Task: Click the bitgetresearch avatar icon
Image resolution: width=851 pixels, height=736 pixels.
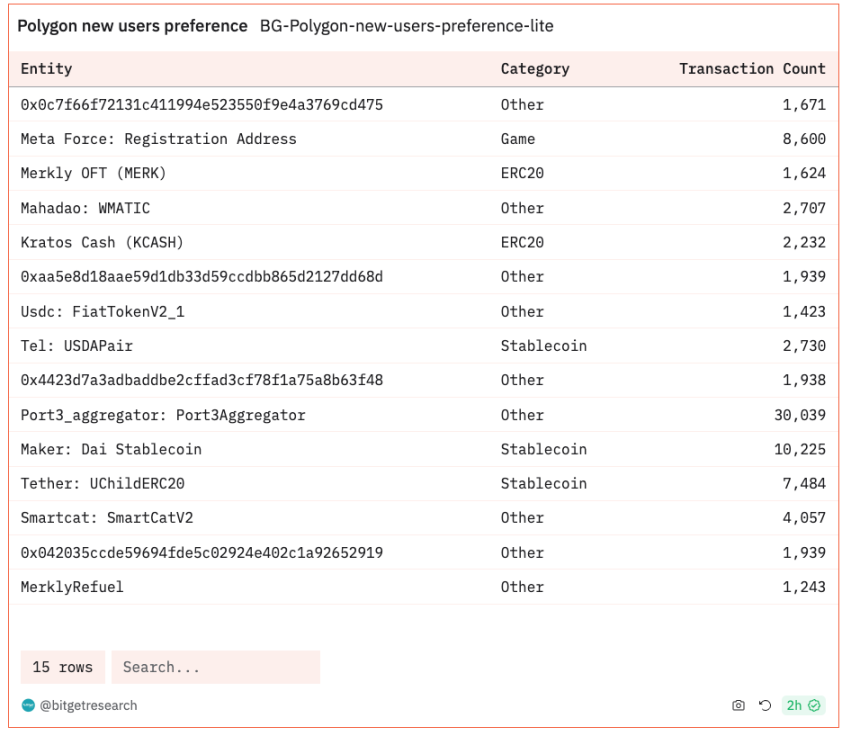Action: pos(28,705)
